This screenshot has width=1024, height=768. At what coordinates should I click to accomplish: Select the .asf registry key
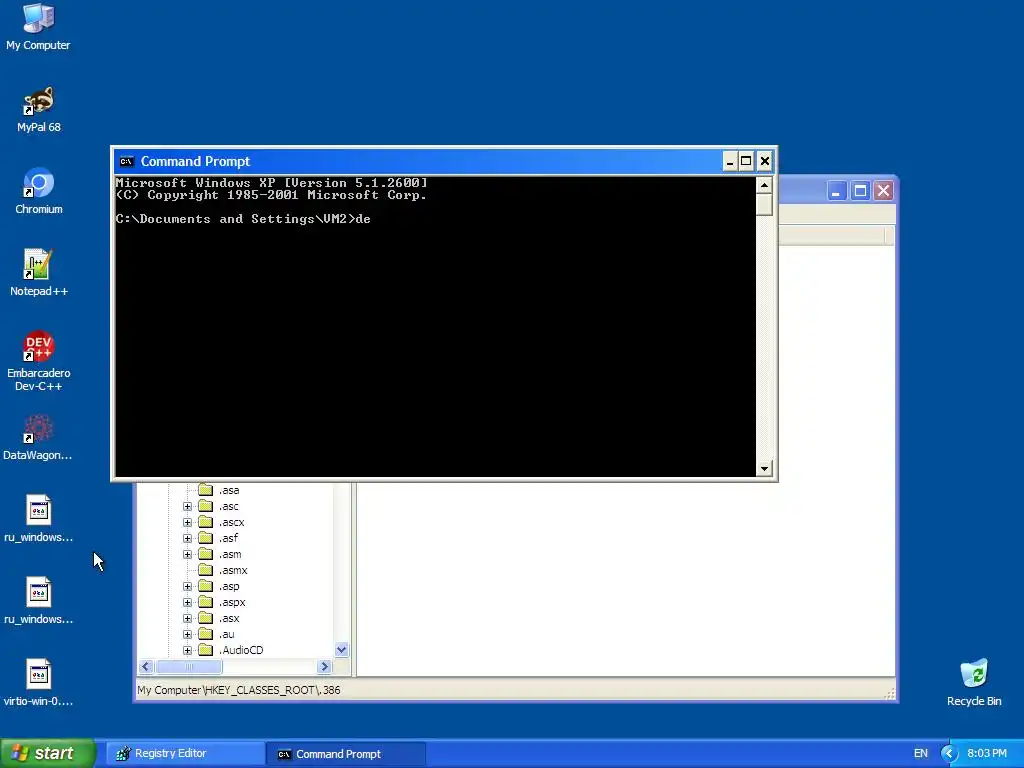pyautogui.click(x=228, y=538)
